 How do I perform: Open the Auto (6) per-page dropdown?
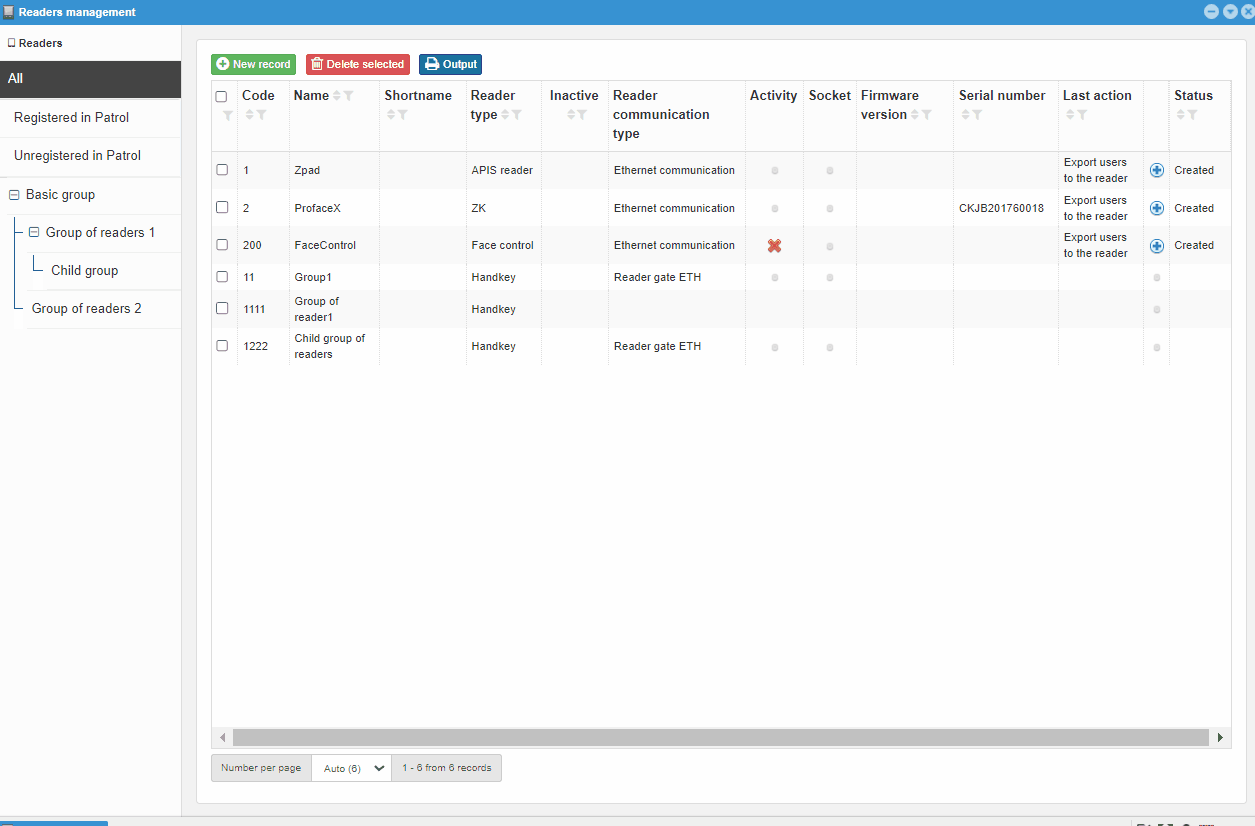point(351,768)
